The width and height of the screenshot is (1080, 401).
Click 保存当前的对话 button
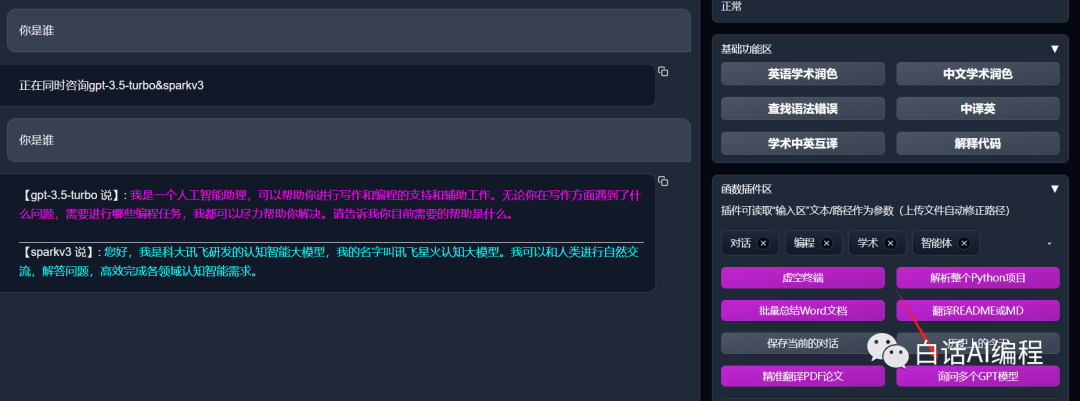(802, 343)
